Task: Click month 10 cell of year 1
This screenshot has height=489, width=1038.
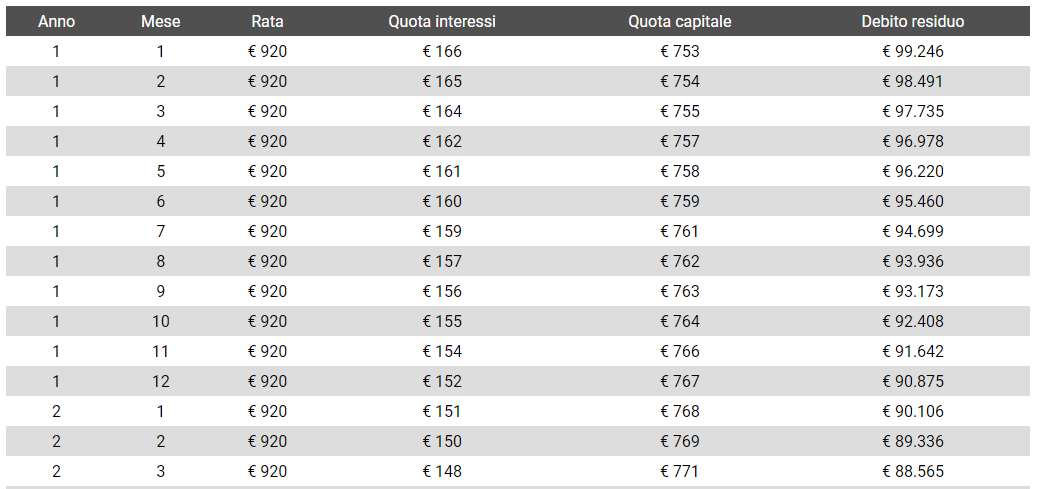Action: click(x=160, y=321)
